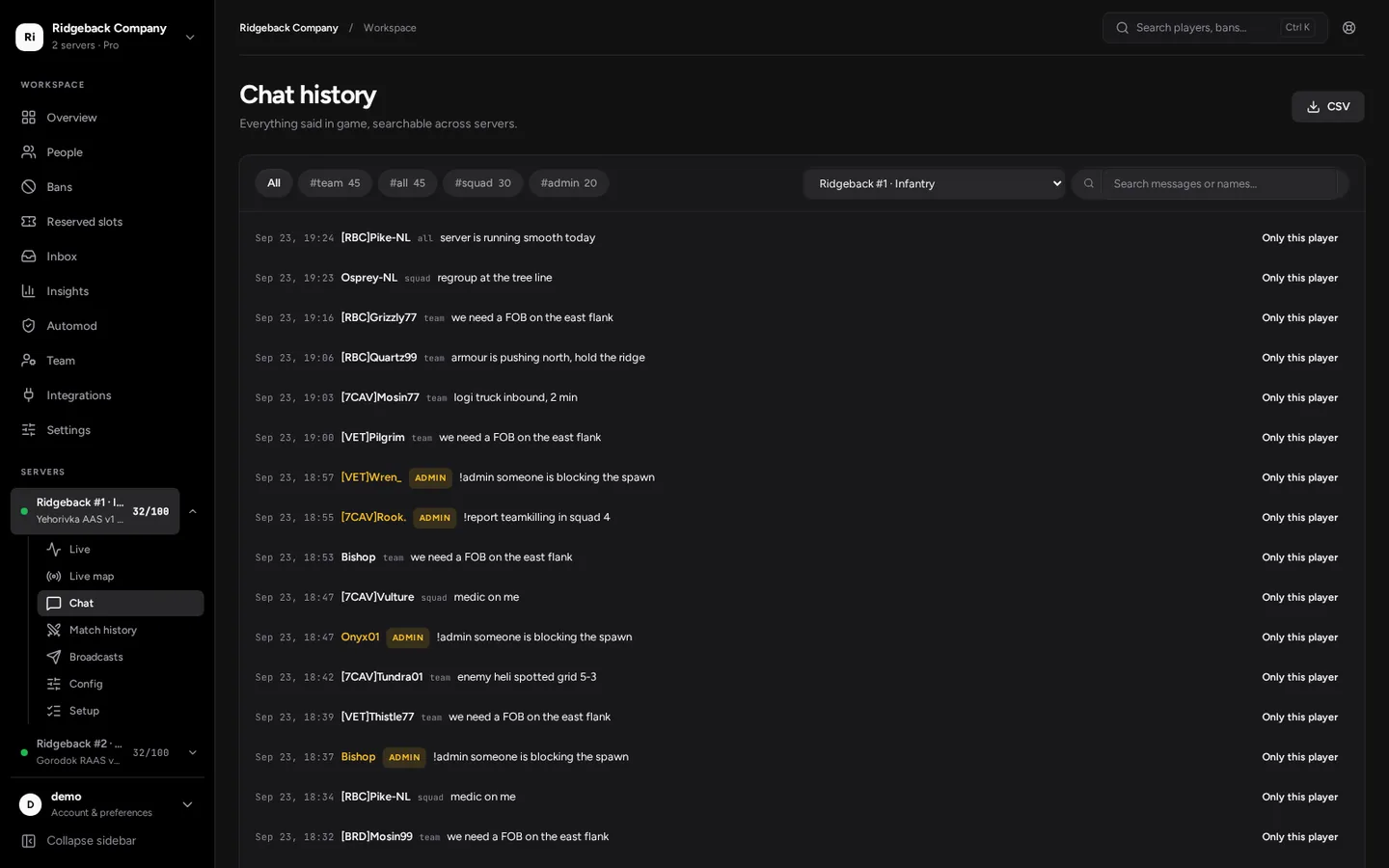Click the Search players, bans global search box
This screenshot has height=868, width=1389.
(x=1215, y=28)
